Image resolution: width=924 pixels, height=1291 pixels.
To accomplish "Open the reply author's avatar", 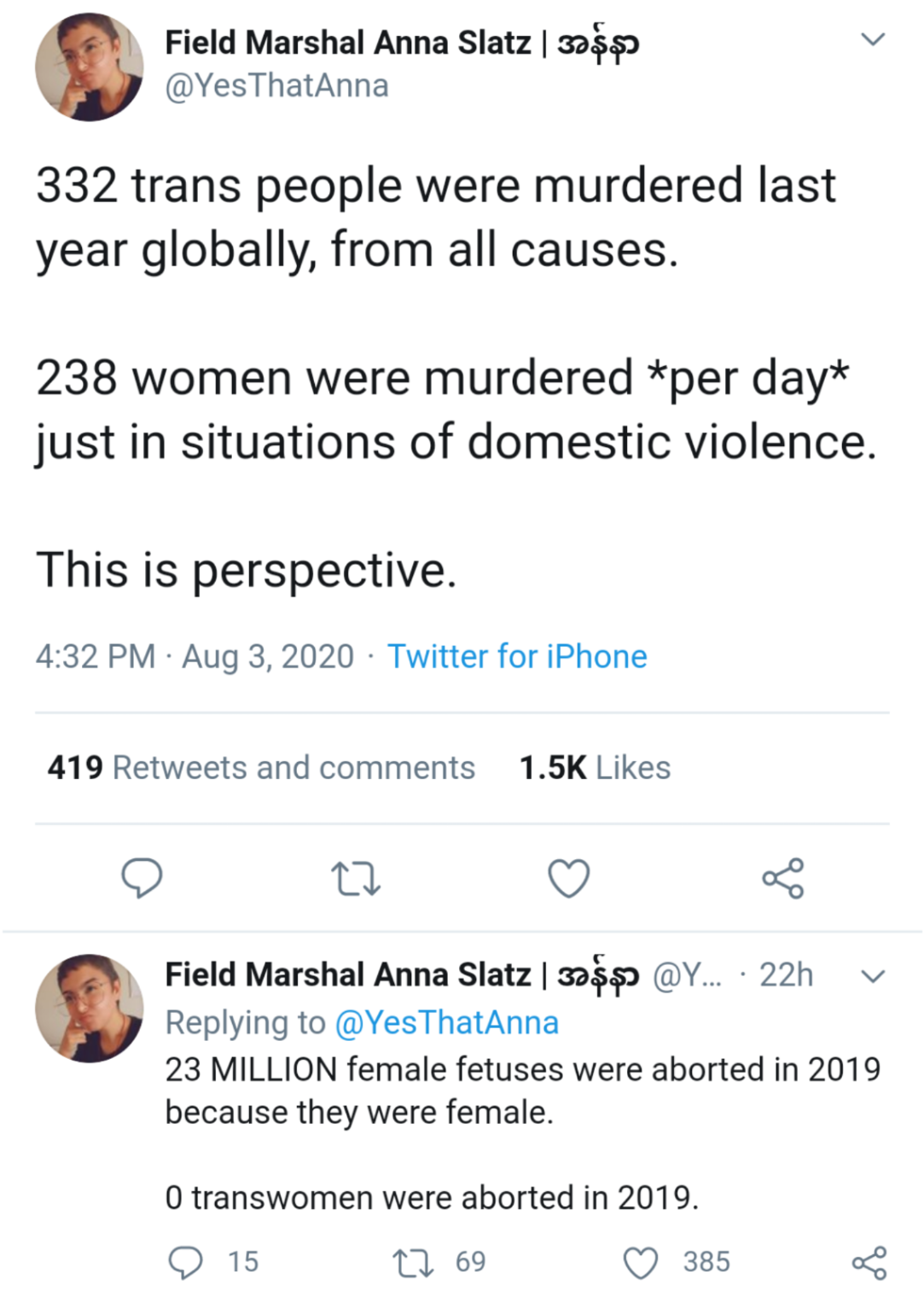I will 89,1008.
